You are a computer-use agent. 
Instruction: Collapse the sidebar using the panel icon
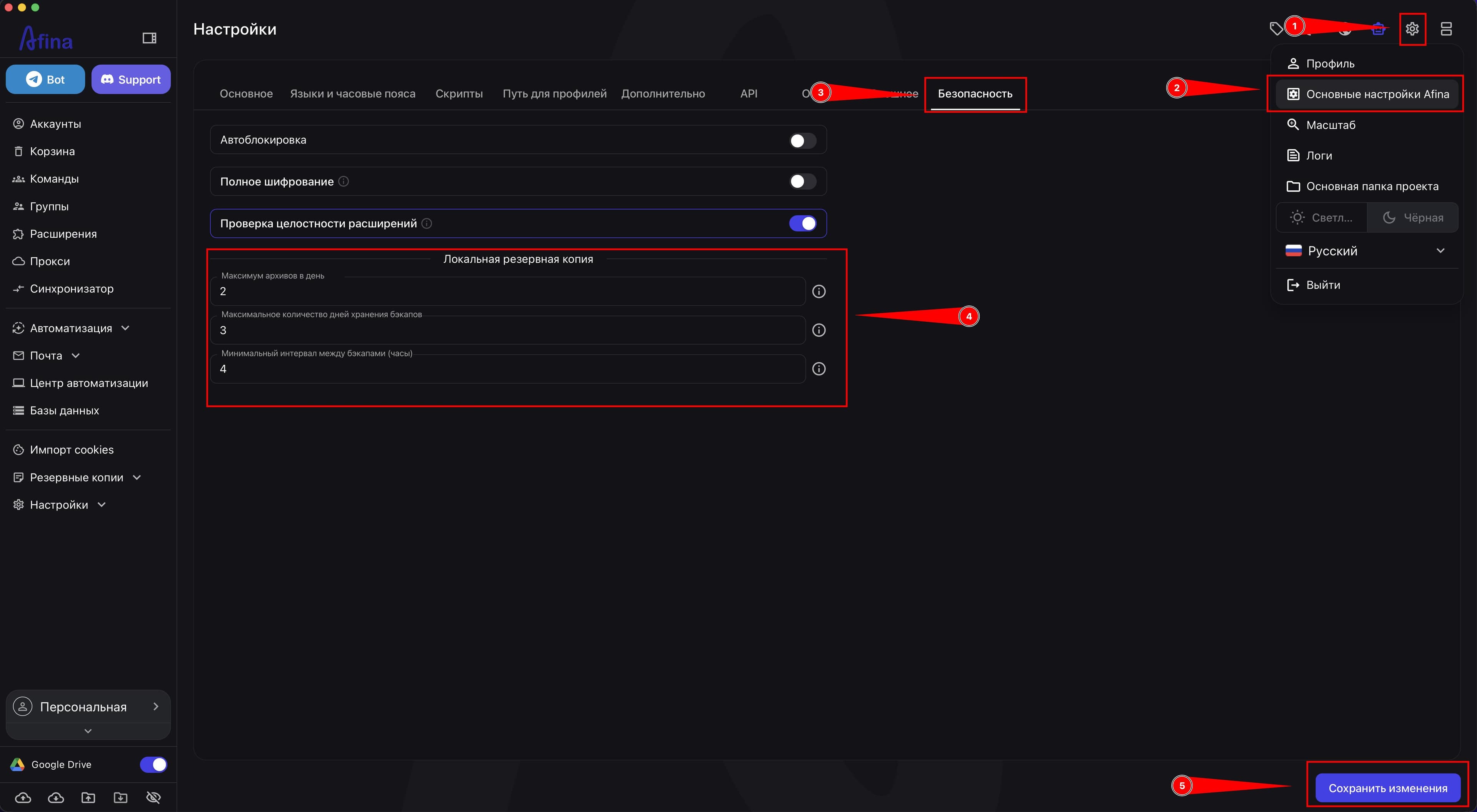click(149, 38)
